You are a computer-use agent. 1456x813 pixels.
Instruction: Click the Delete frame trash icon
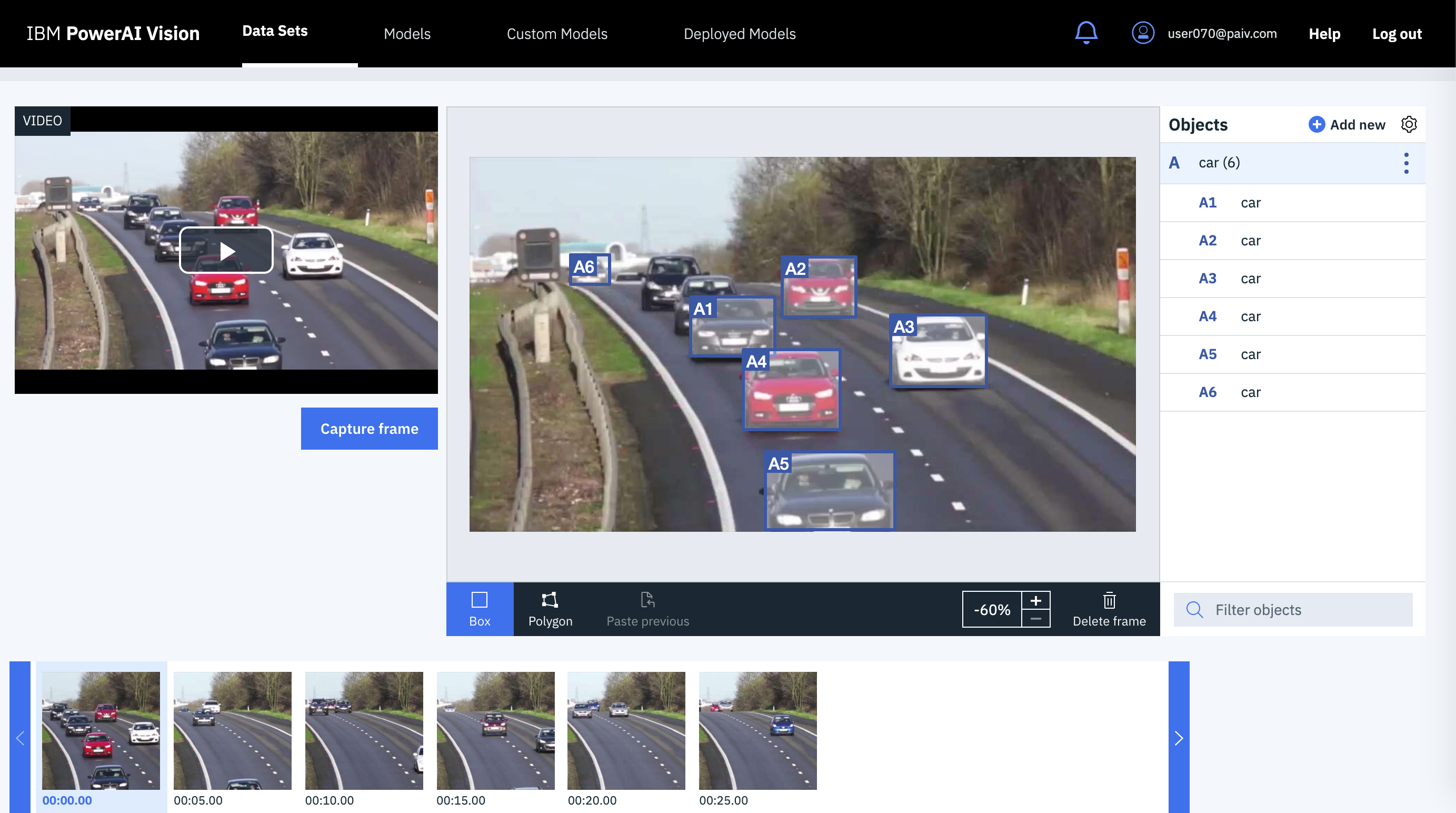click(x=1109, y=600)
